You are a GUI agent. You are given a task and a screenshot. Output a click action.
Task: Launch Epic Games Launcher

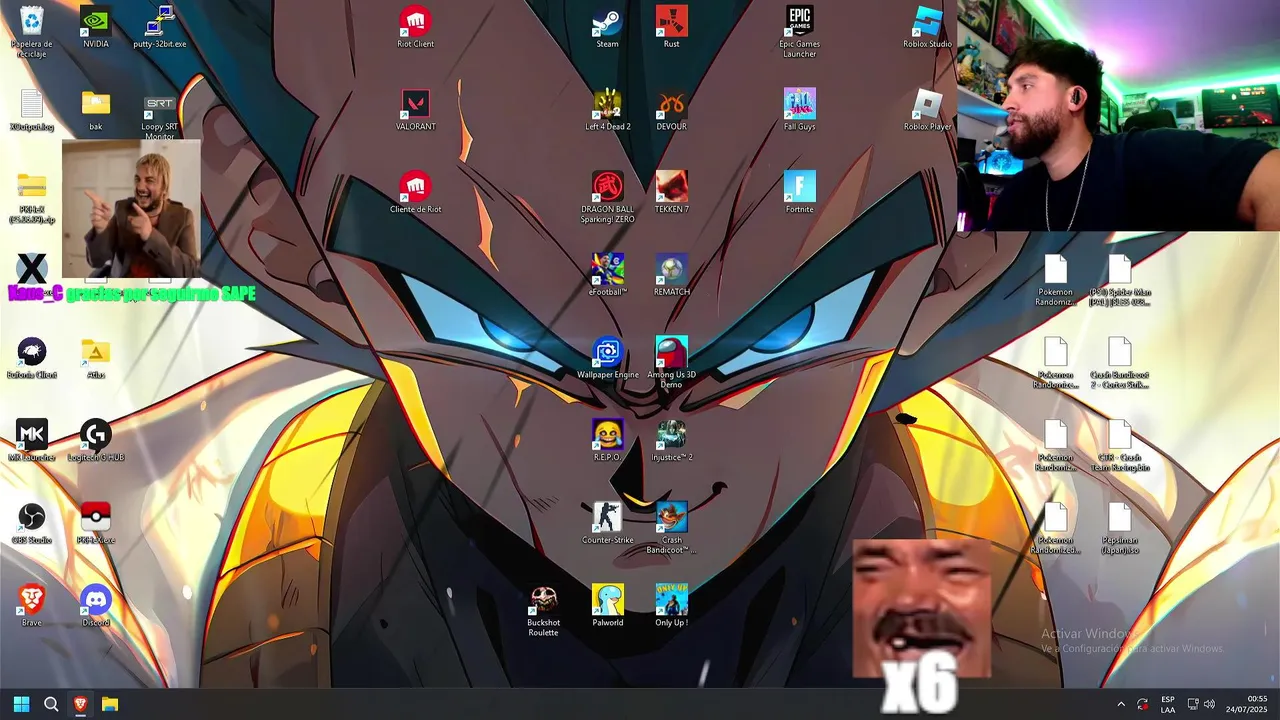click(x=800, y=32)
